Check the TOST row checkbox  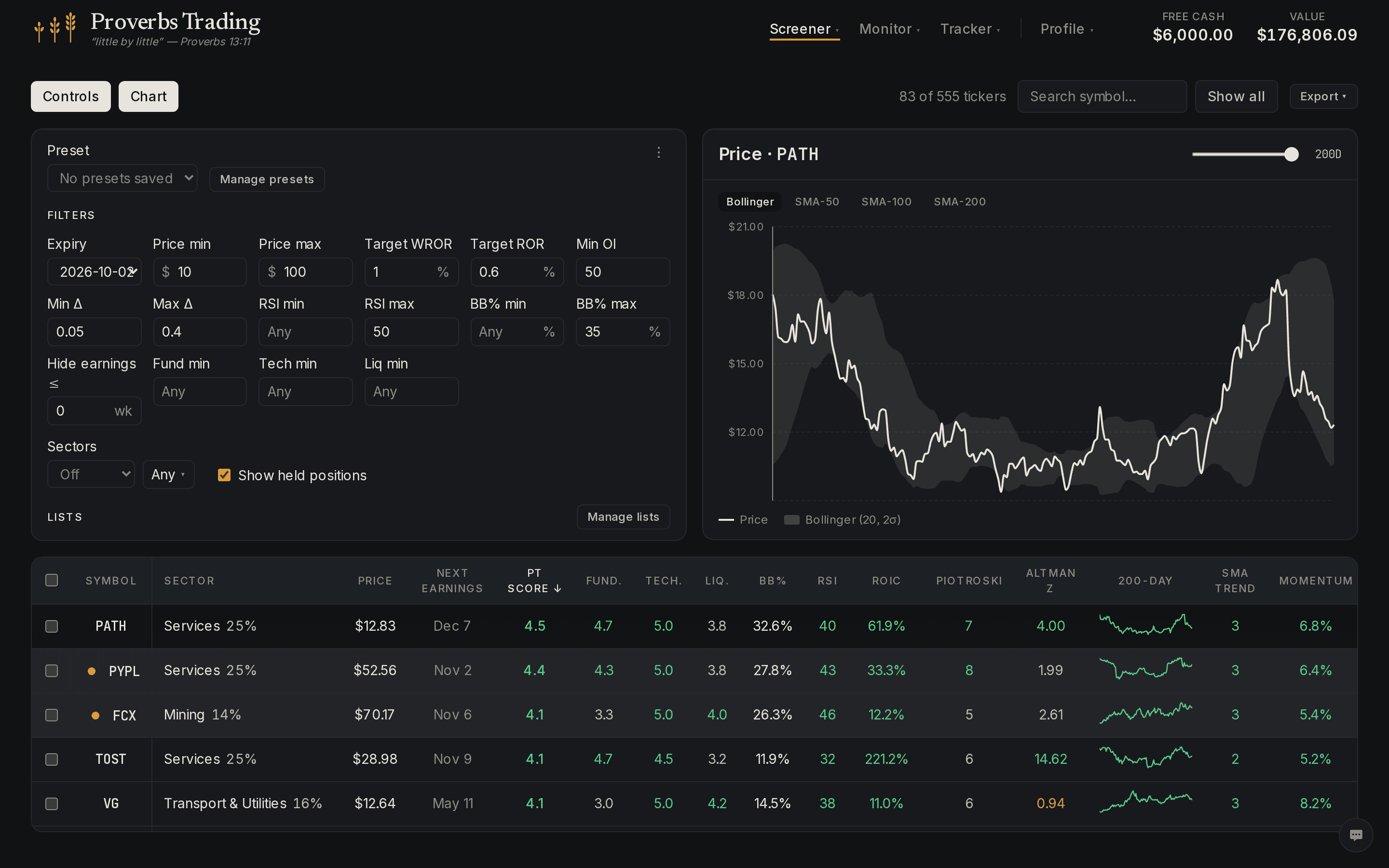pyautogui.click(x=52, y=759)
